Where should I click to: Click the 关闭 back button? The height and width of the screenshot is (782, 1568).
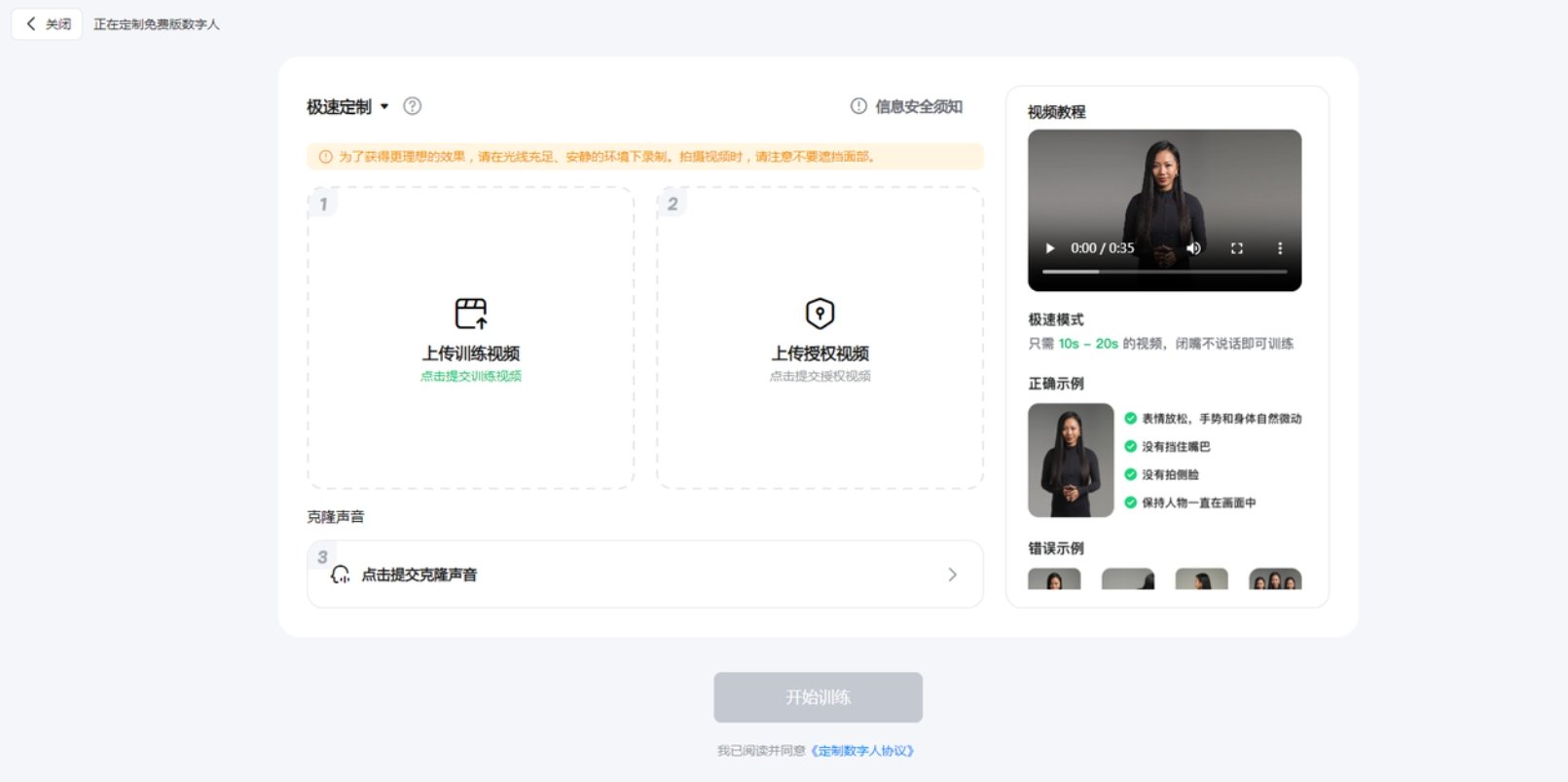click(x=48, y=24)
